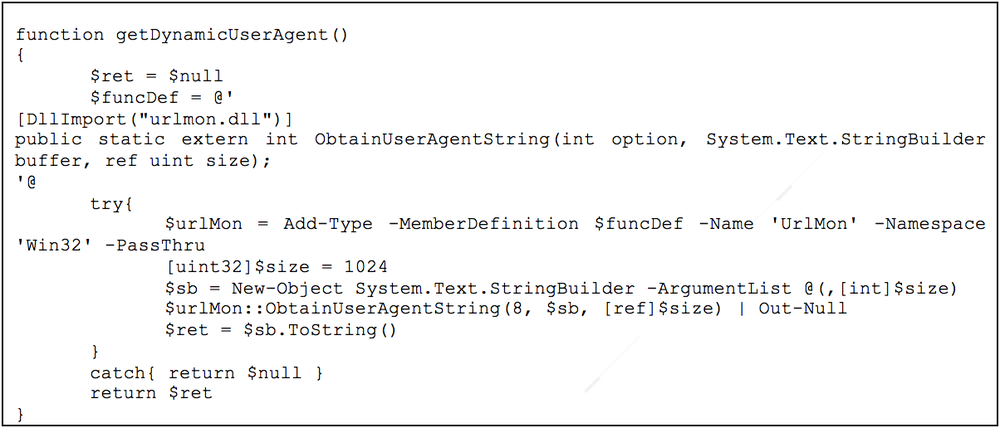Click the $ret = $null assignment line
The image size is (1000, 428).
(156, 77)
